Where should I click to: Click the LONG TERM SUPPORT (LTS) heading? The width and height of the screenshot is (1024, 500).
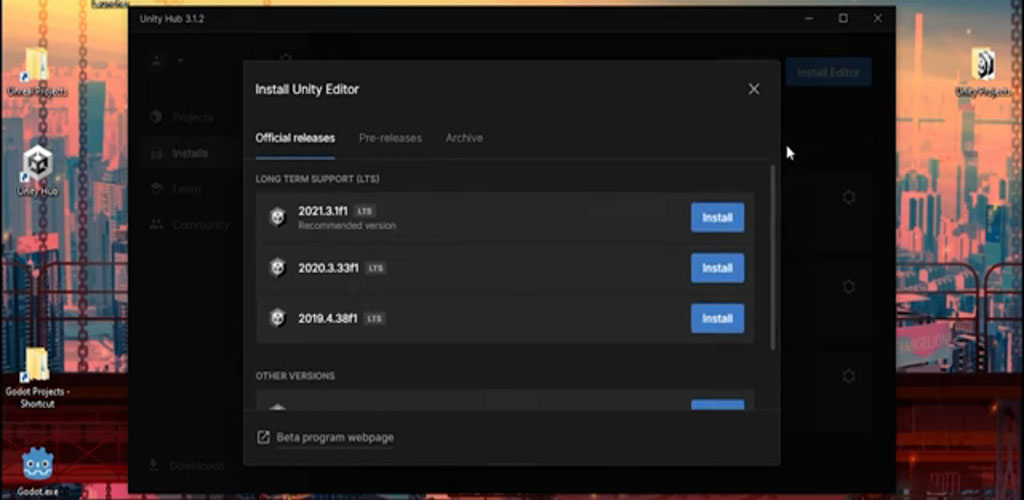pyautogui.click(x=317, y=179)
